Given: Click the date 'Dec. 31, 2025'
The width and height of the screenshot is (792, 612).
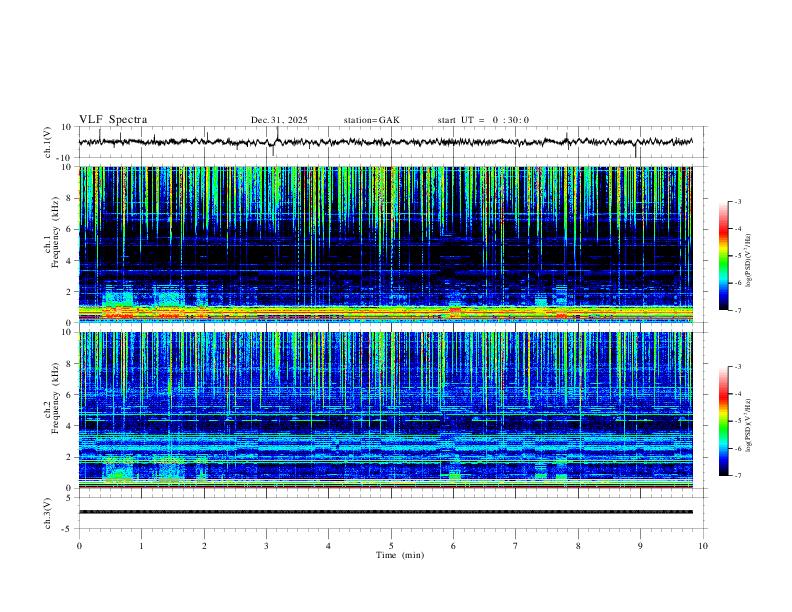Looking at the screenshot, I should [x=279, y=120].
